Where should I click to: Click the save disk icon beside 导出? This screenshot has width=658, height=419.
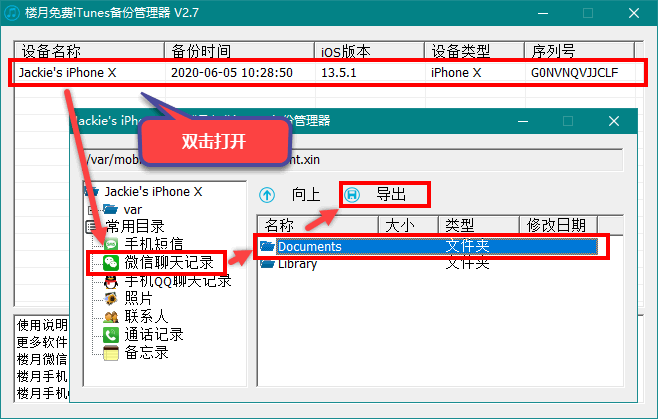352,195
